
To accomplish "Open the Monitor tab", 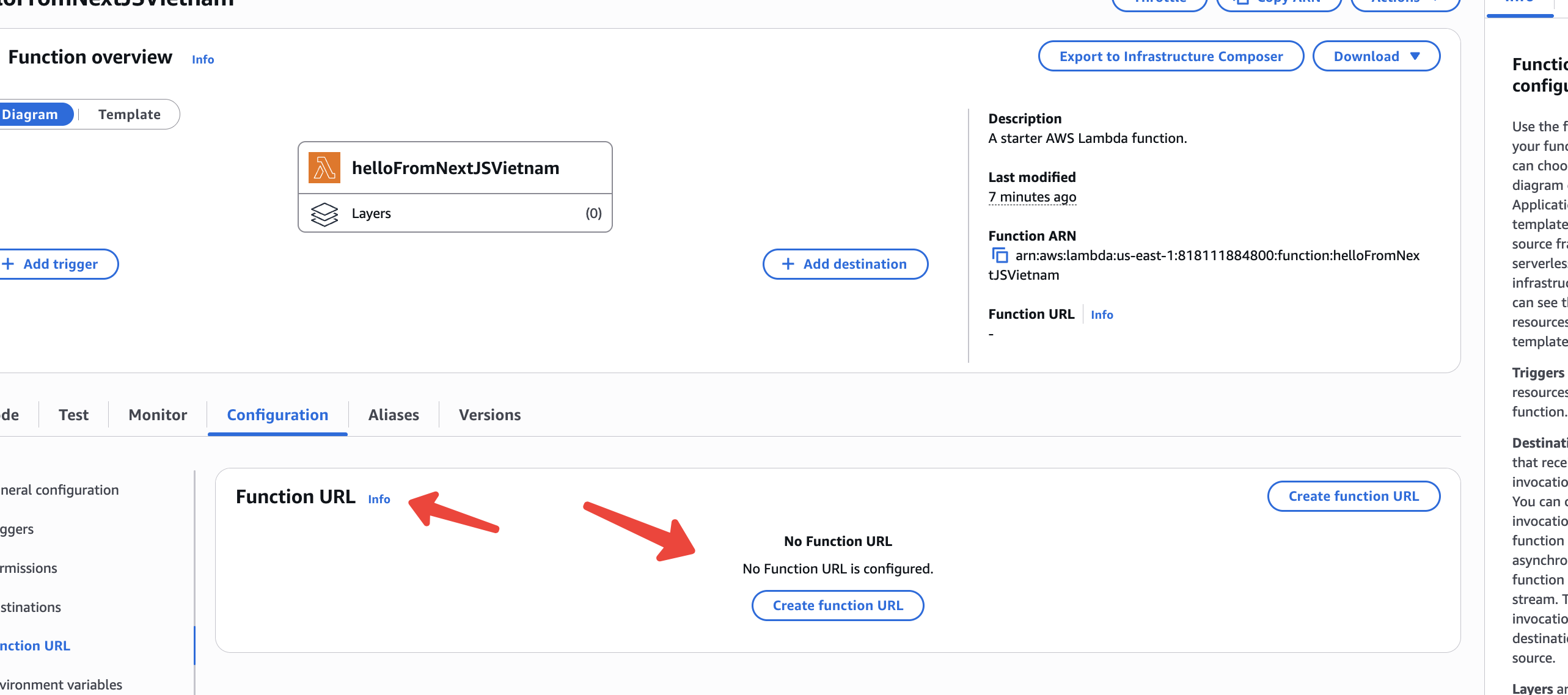I will [158, 415].
